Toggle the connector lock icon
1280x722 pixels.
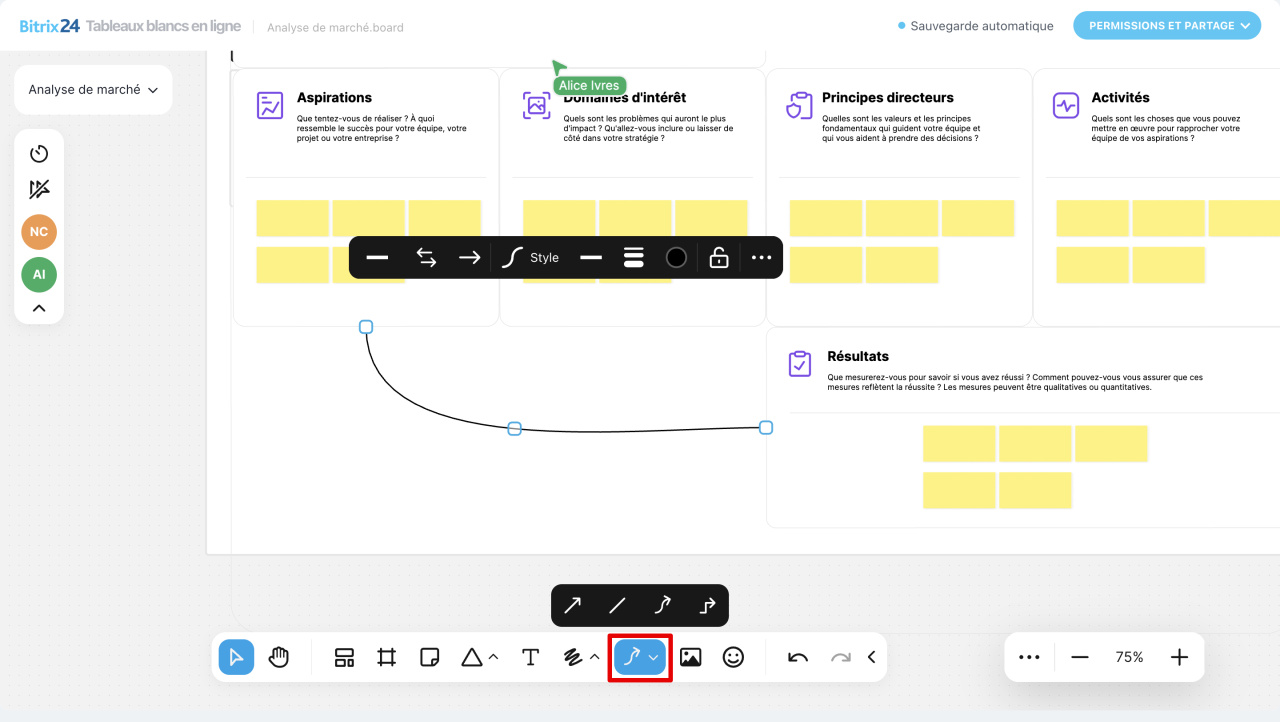[x=719, y=258]
